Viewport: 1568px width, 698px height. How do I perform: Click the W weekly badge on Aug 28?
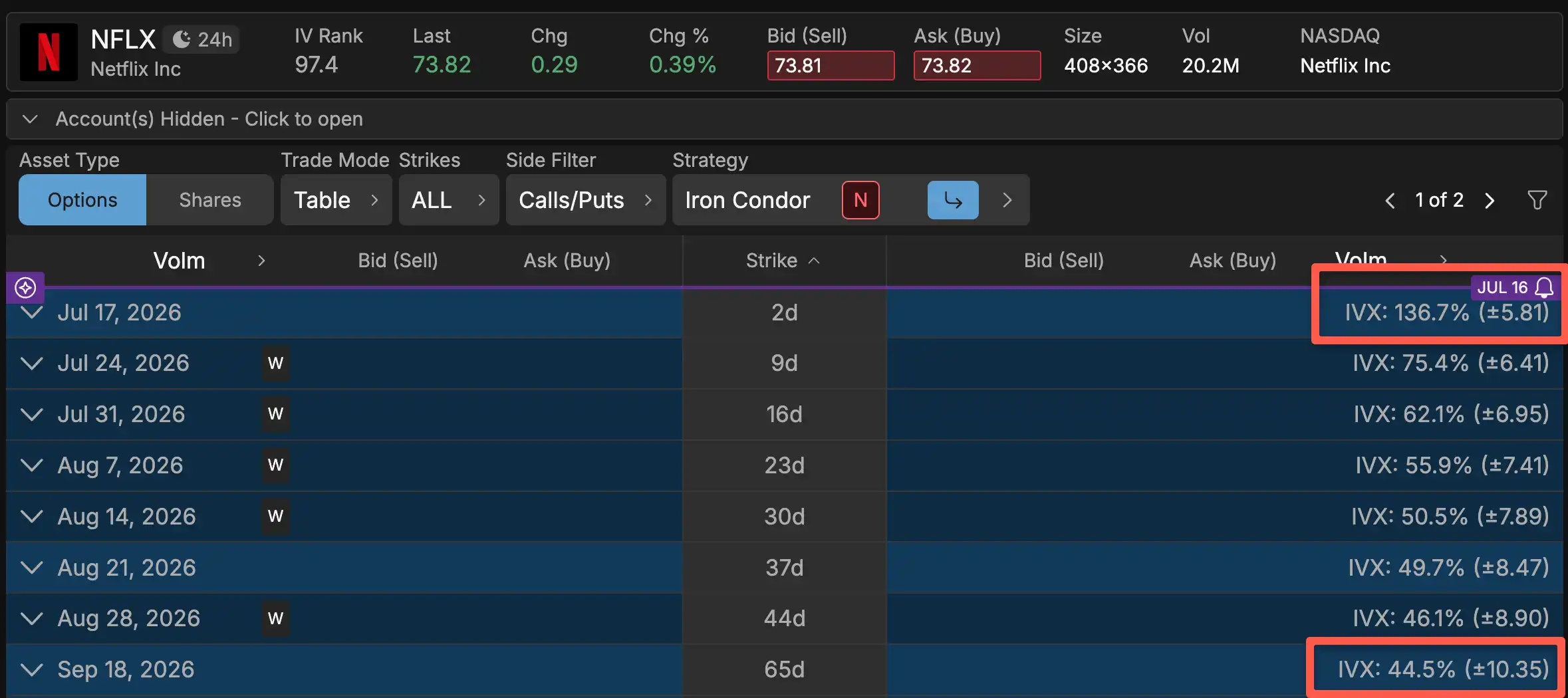click(x=275, y=618)
